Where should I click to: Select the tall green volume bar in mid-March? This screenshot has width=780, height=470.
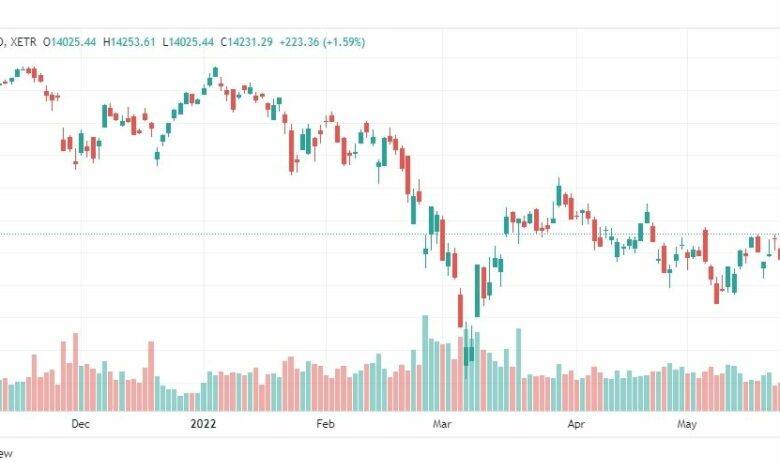coord(518,370)
